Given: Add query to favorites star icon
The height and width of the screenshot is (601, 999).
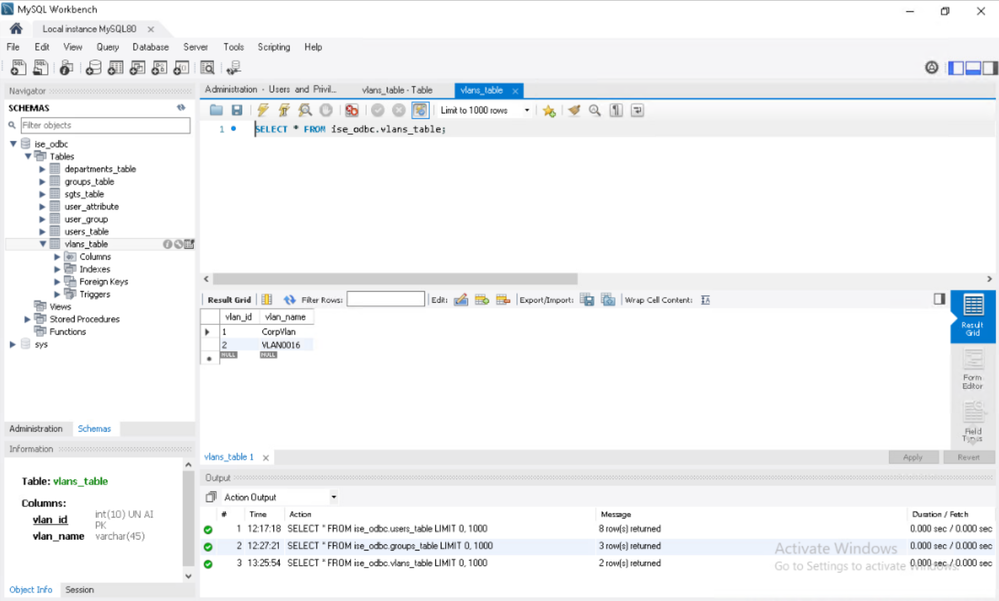Looking at the screenshot, I should click(549, 110).
